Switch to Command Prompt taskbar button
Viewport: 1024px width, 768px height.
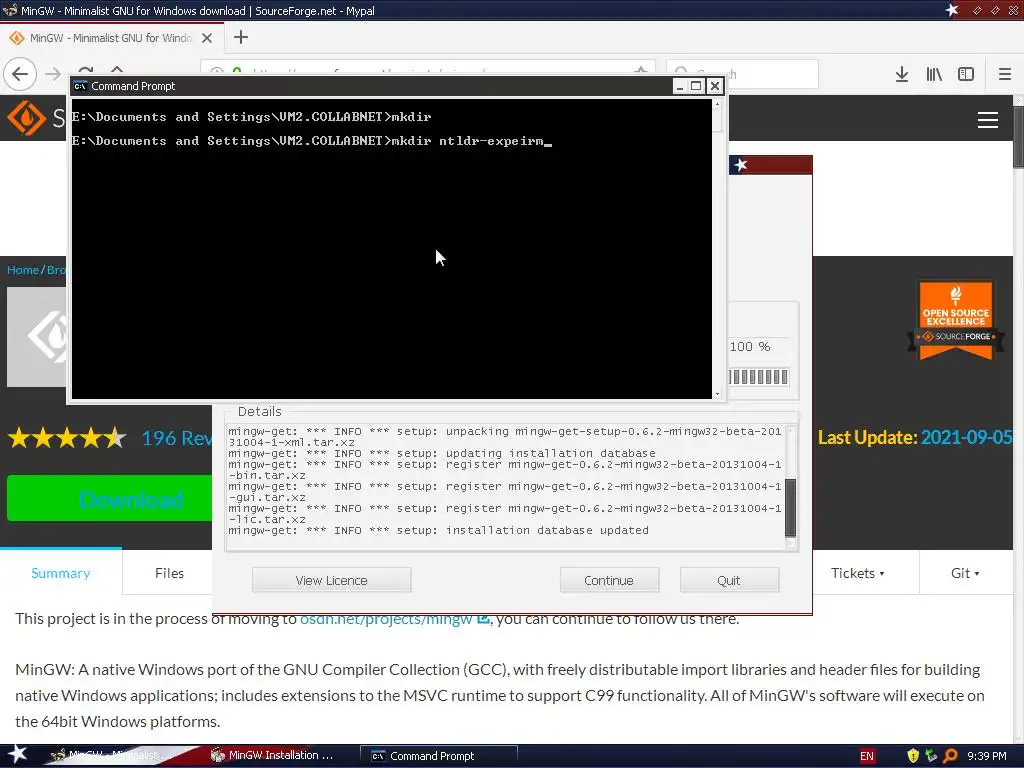click(x=439, y=756)
